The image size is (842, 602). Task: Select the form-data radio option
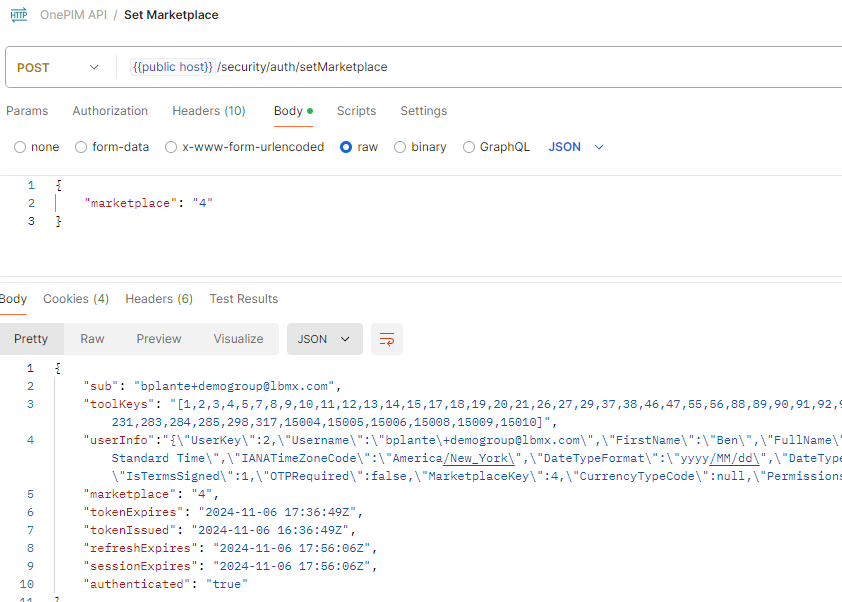[x=81, y=147]
